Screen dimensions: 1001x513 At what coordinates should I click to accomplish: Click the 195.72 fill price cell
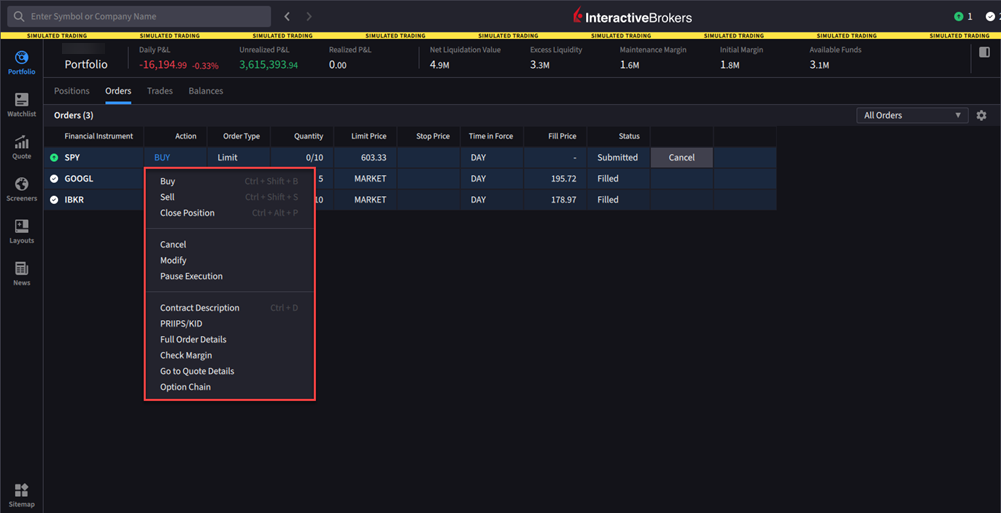pyautogui.click(x=555, y=179)
